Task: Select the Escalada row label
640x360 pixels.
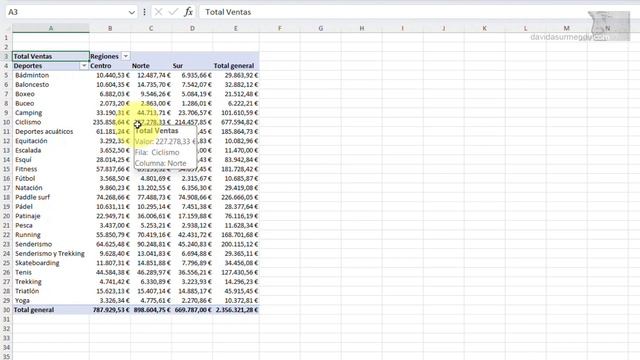Action: (x=28, y=150)
